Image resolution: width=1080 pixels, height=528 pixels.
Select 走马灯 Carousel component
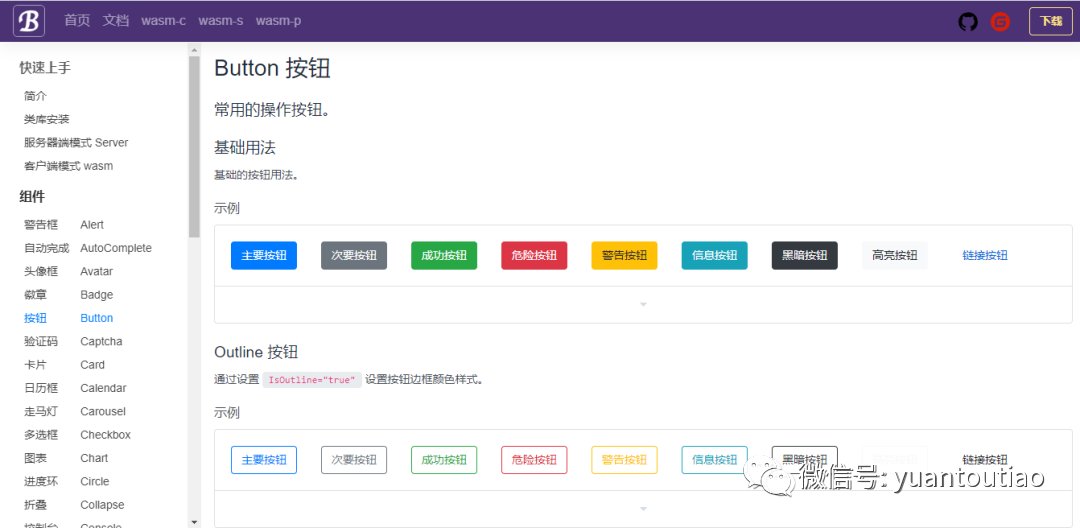pos(75,412)
